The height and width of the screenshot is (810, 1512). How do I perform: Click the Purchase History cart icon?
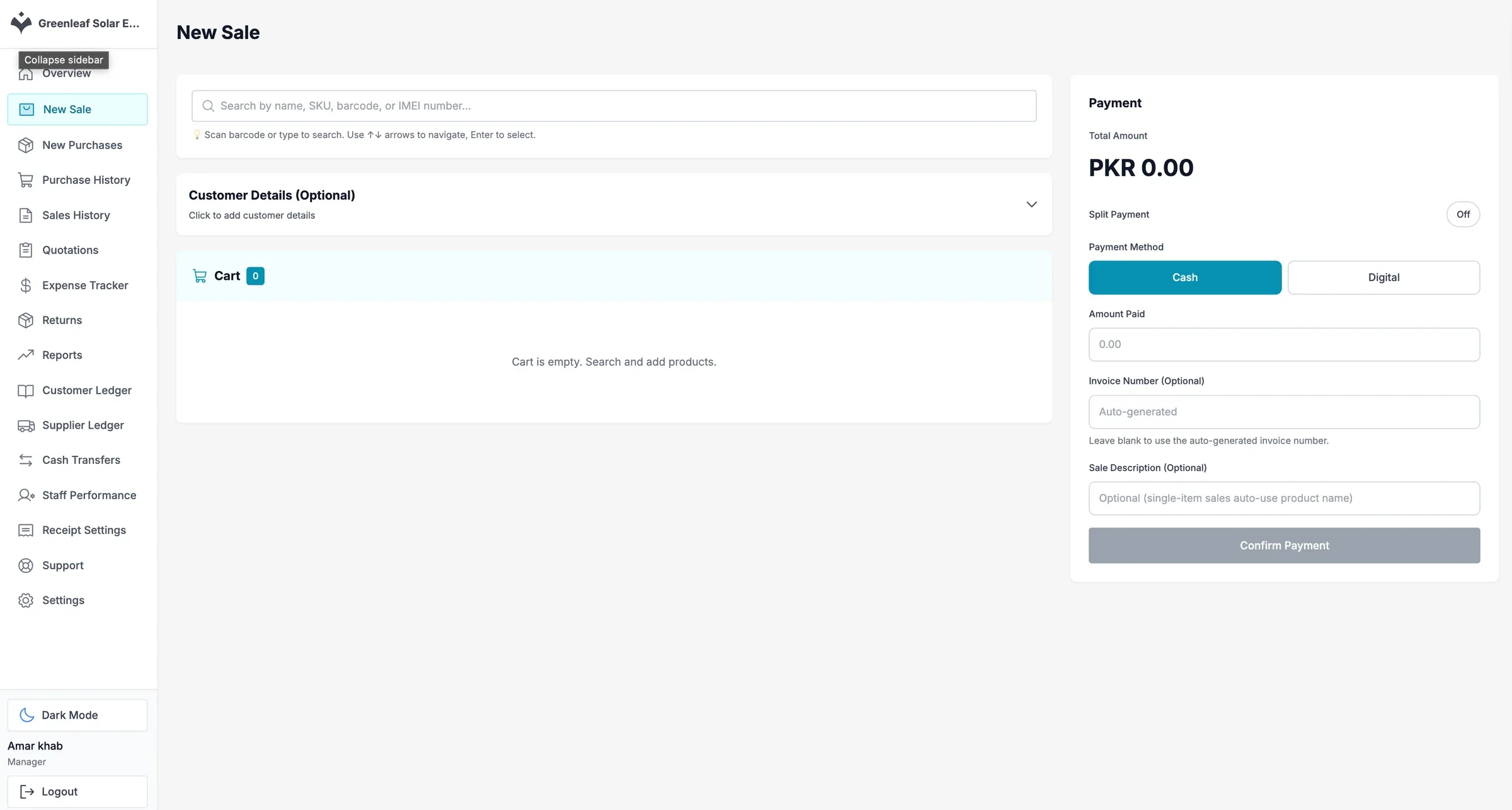pos(26,180)
